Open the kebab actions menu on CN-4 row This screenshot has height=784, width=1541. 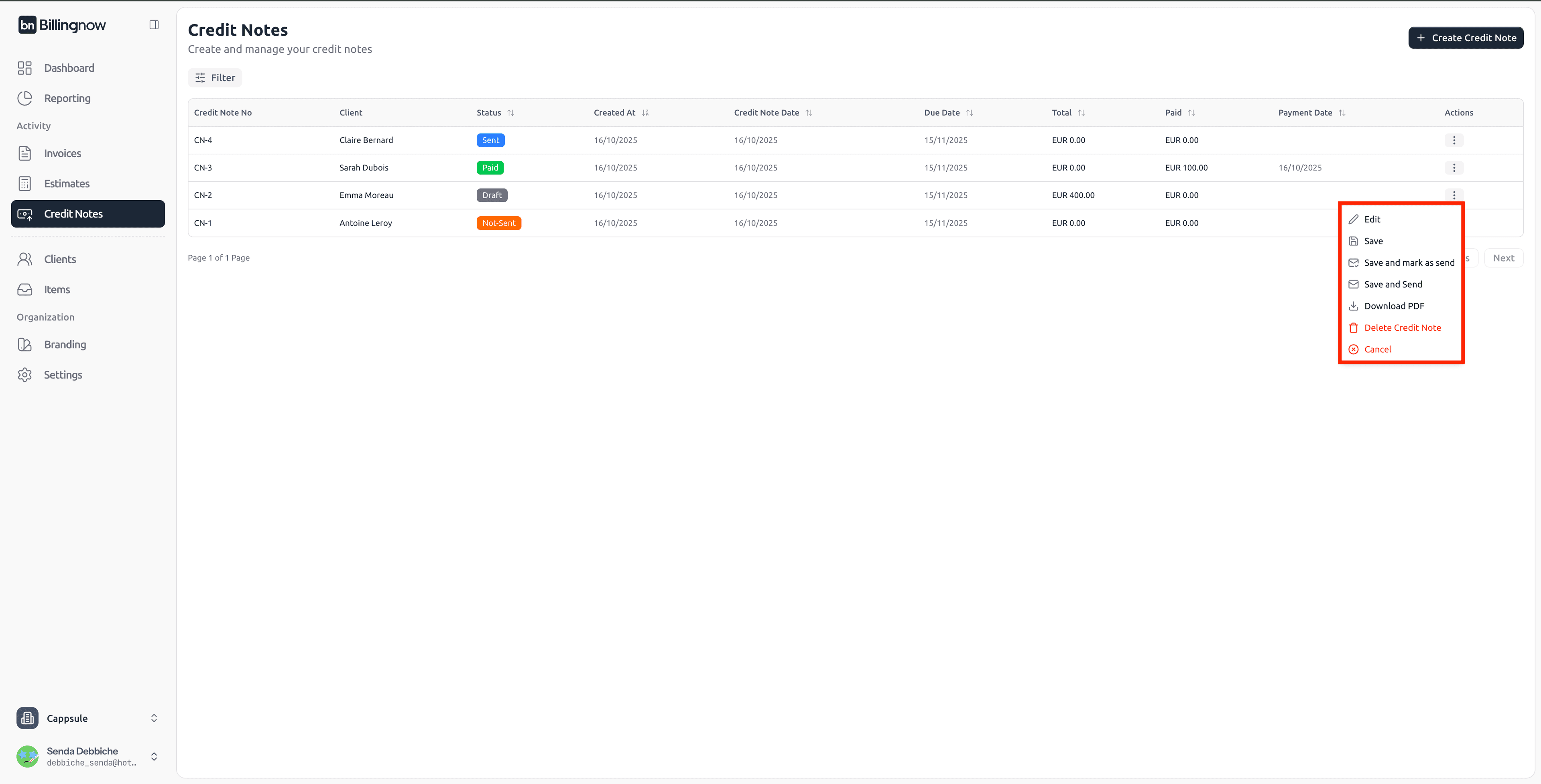coord(1454,140)
